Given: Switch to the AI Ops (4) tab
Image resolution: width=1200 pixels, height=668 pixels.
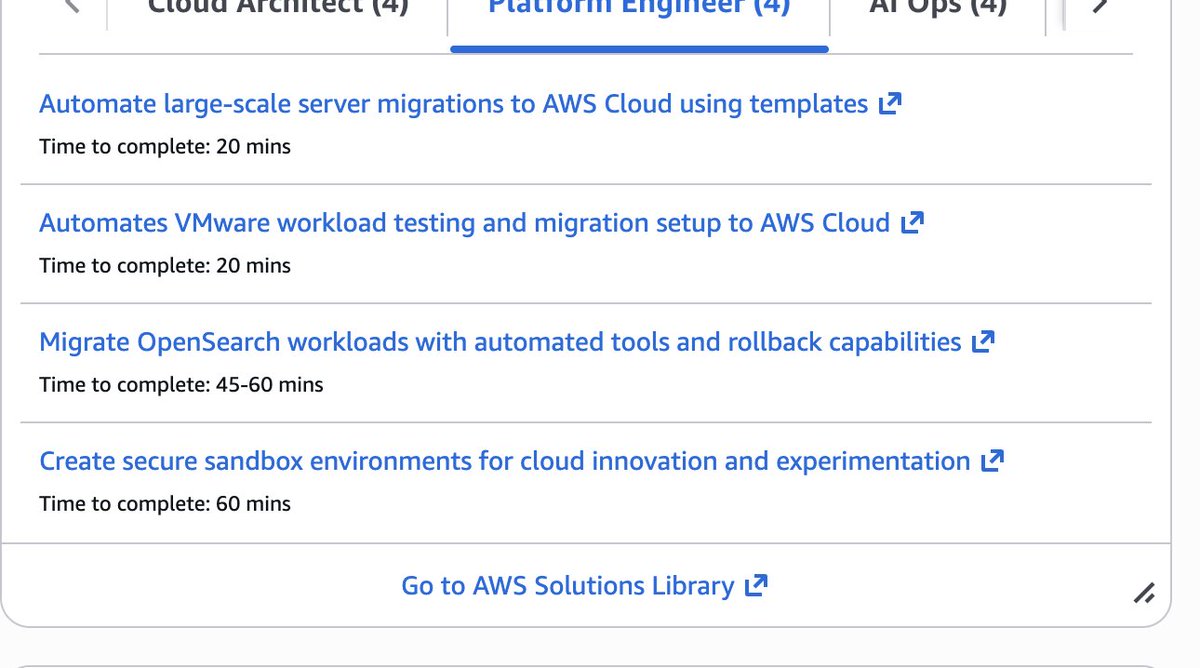Looking at the screenshot, I should (x=938, y=8).
